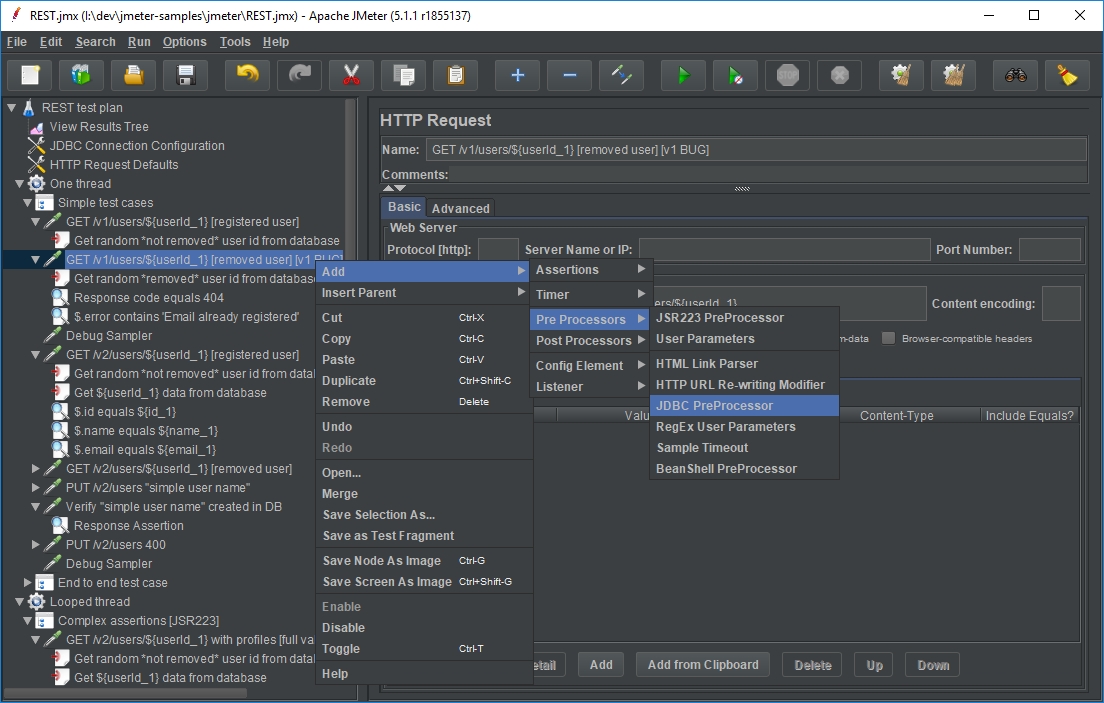Collapse all tree nodes with the minus icon

coord(570,75)
